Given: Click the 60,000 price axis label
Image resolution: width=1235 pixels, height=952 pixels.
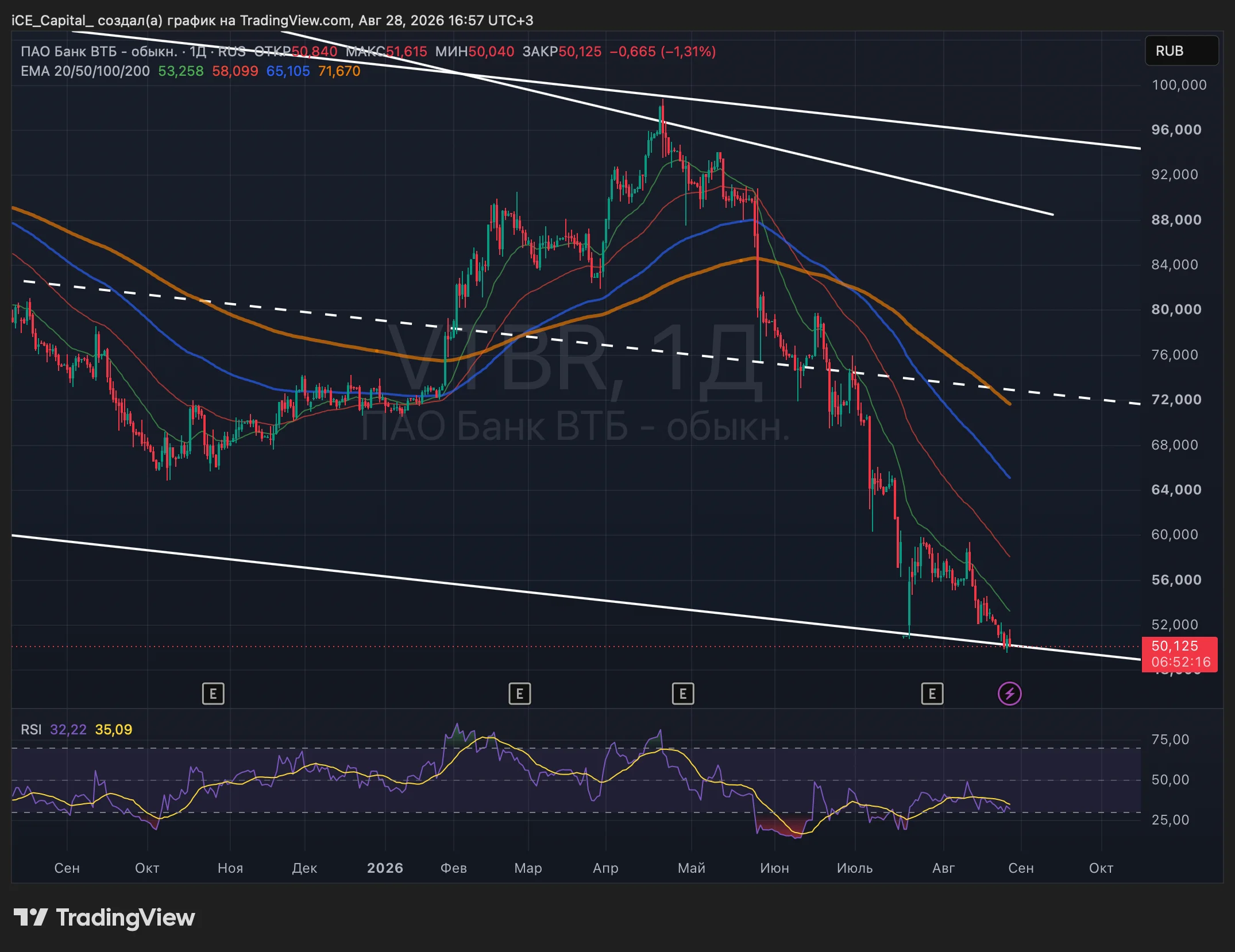Looking at the screenshot, I should pyautogui.click(x=1175, y=535).
